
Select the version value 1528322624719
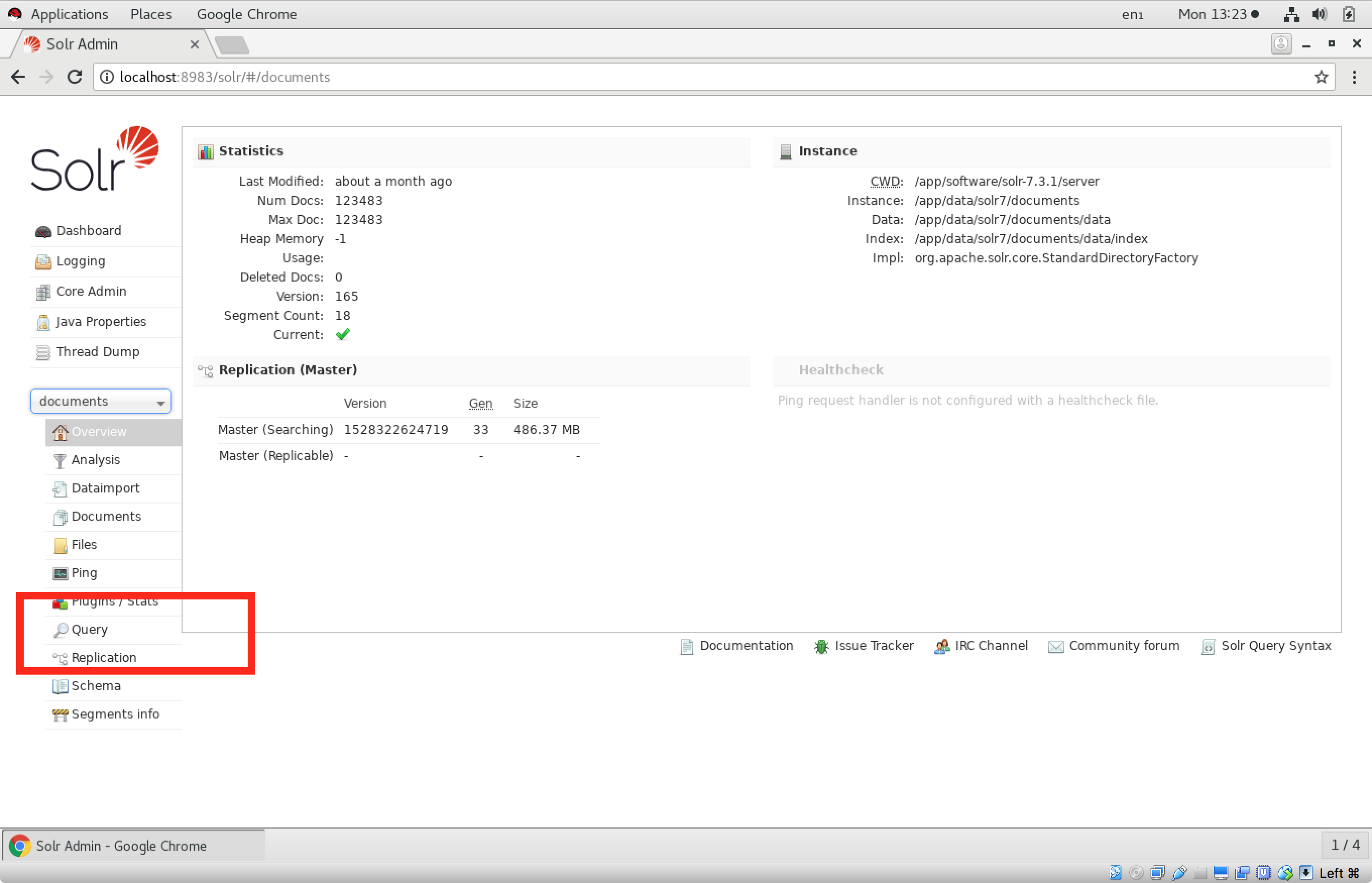396,429
